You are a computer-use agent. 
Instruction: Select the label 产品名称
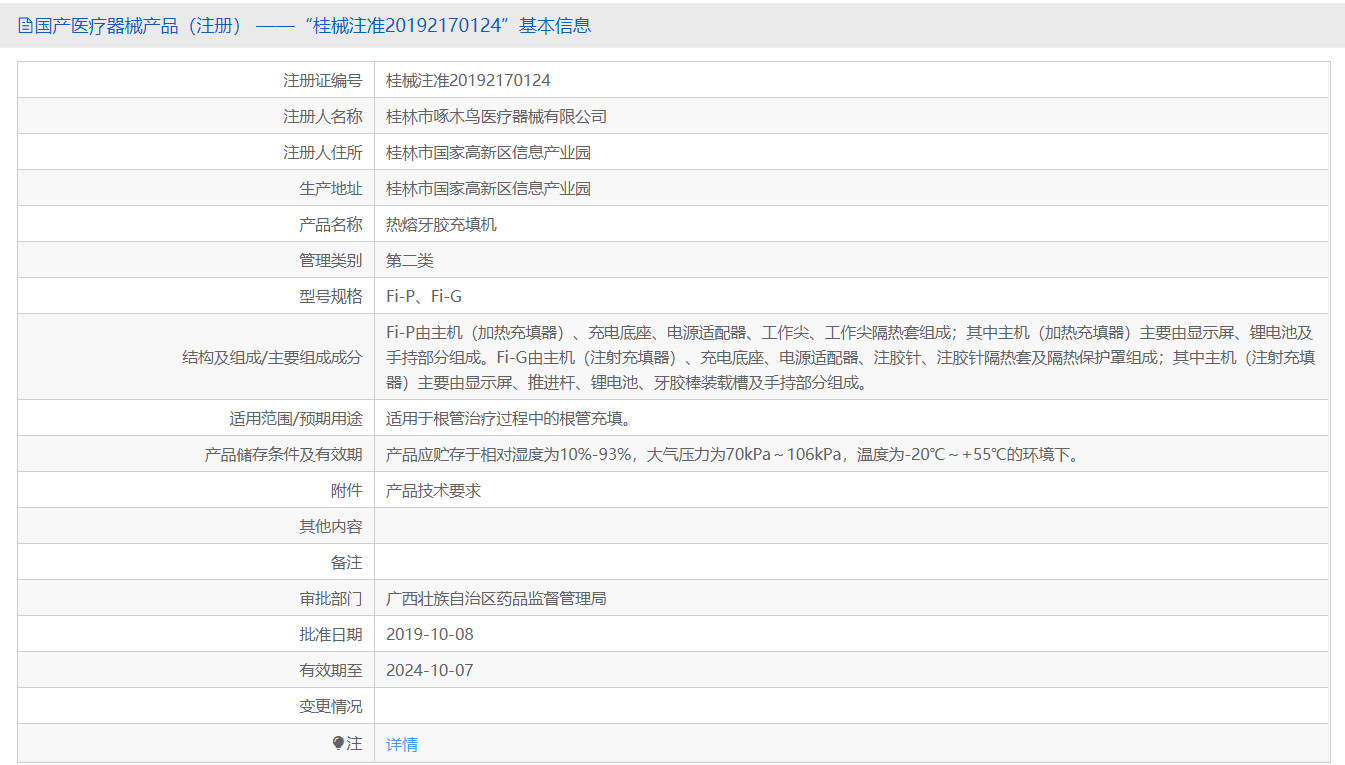[331, 224]
